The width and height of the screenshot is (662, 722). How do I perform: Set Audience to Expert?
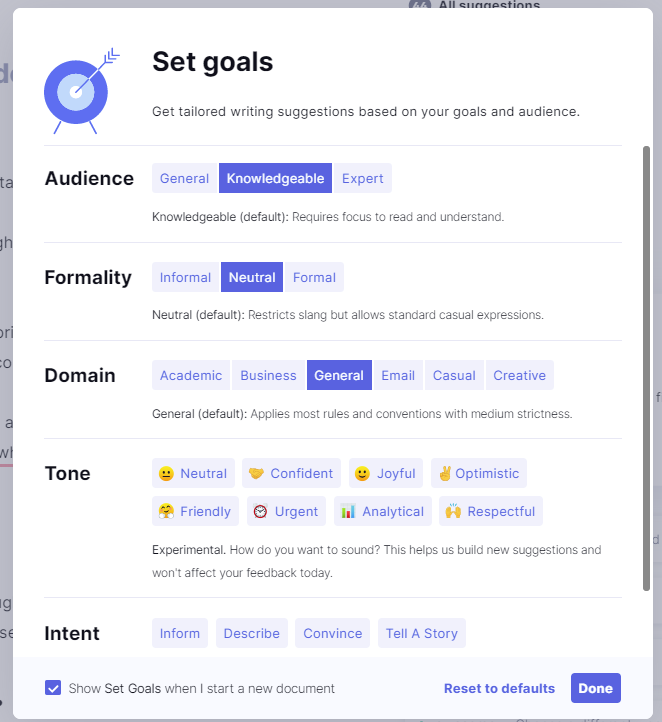pos(363,178)
